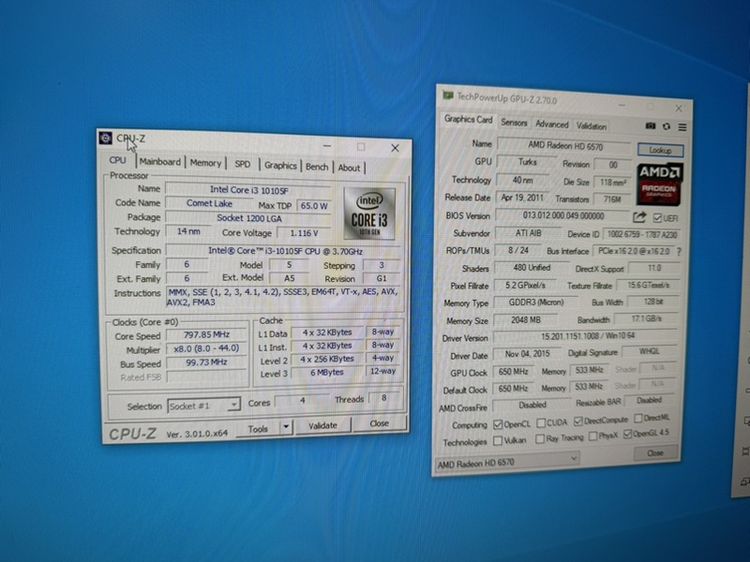Click the Package field Socket 1200 LGA
The width and height of the screenshot is (750, 562).
coord(249,218)
